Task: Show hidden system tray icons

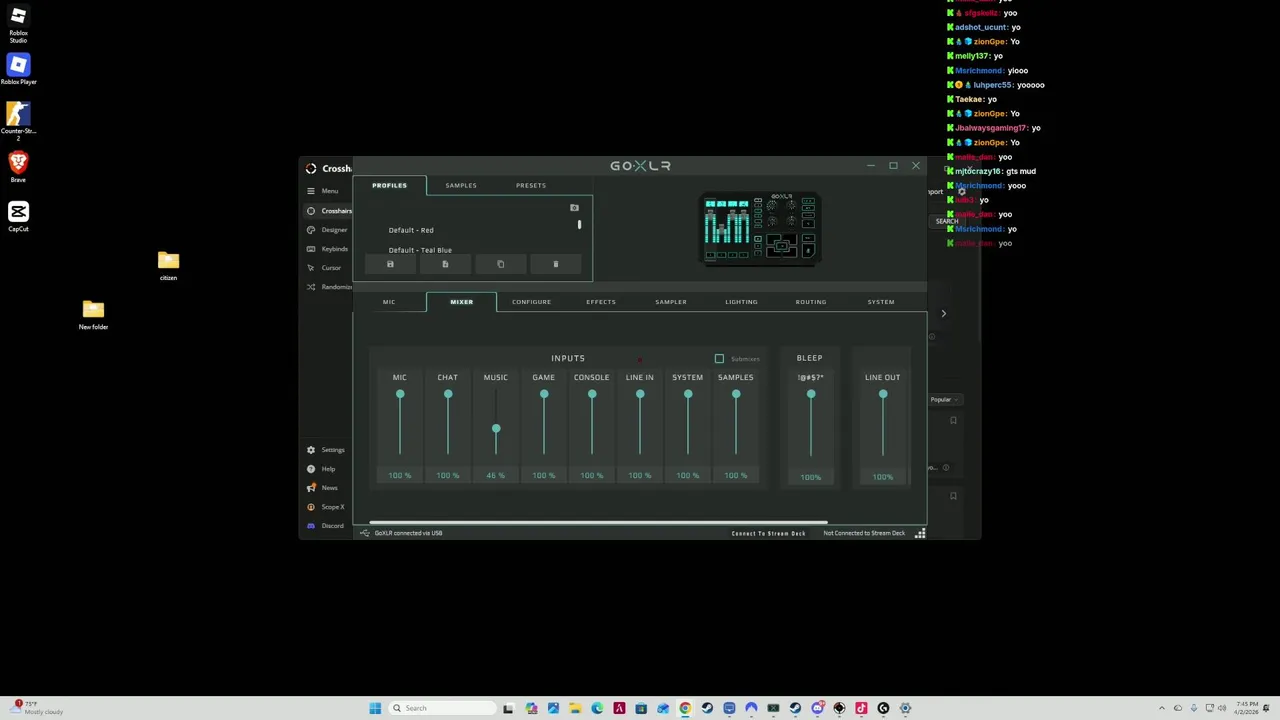Action: point(1162,708)
